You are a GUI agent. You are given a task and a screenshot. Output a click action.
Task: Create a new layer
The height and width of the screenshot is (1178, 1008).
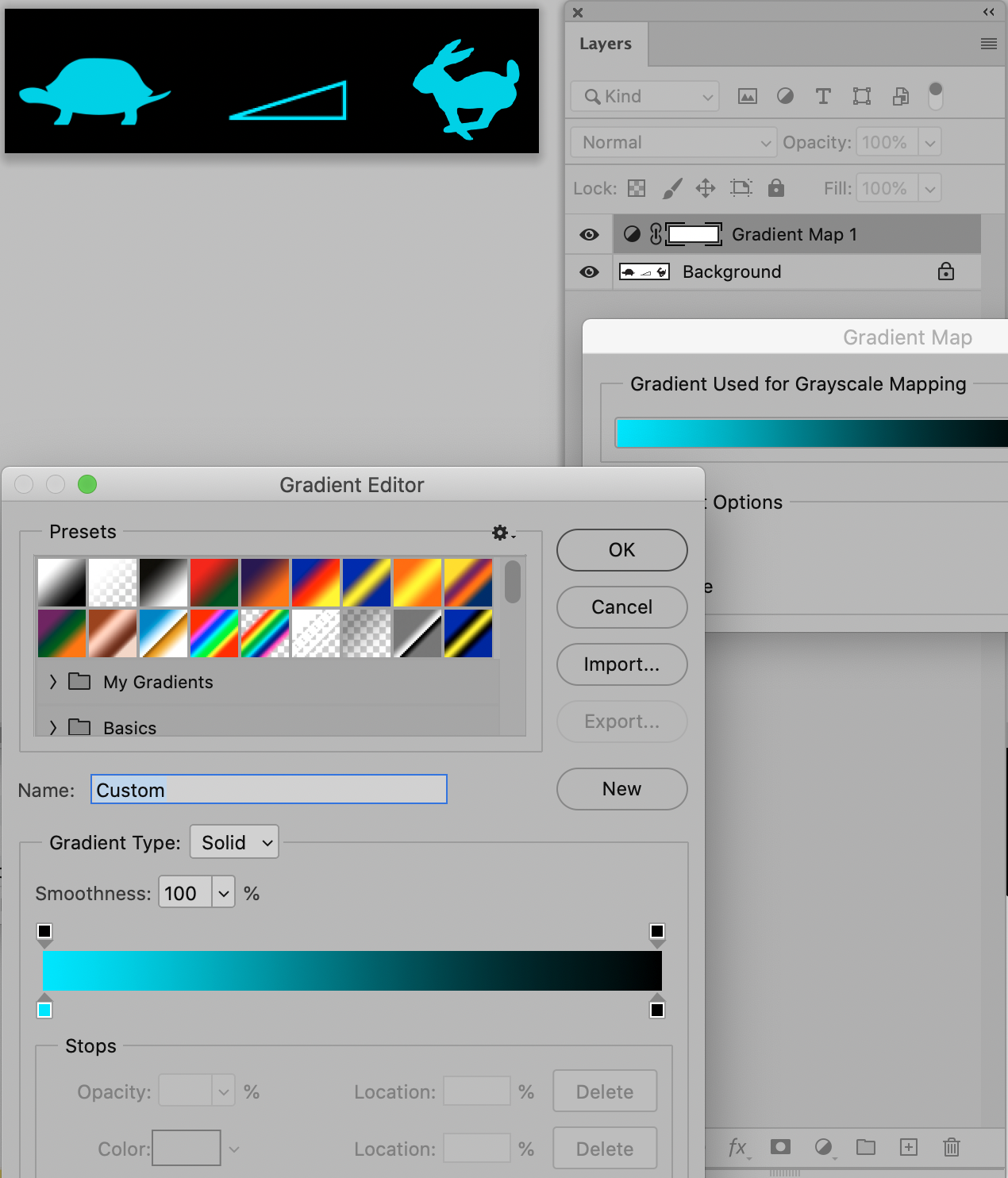point(908,1147)
